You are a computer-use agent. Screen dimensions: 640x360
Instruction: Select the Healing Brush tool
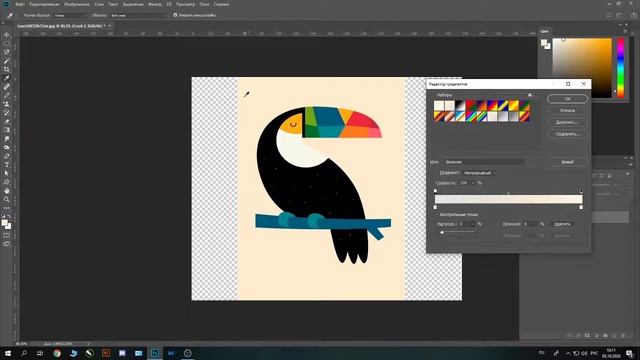coord(7,87)
